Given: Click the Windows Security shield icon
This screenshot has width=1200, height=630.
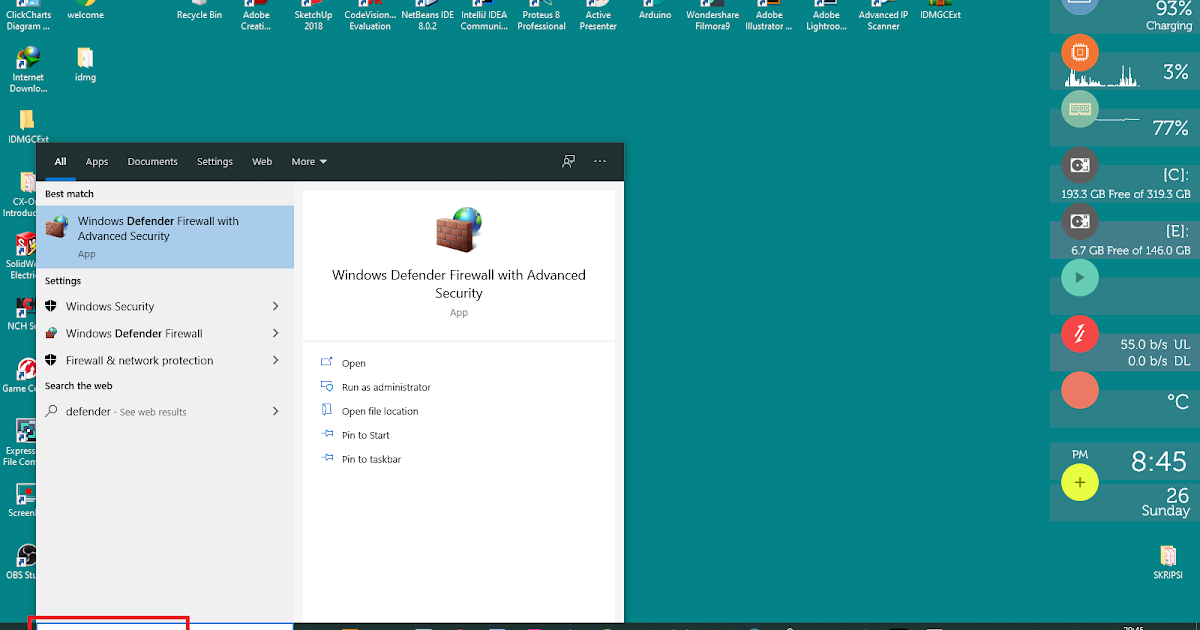Looking at the screenshot, I should pos(52,306).
